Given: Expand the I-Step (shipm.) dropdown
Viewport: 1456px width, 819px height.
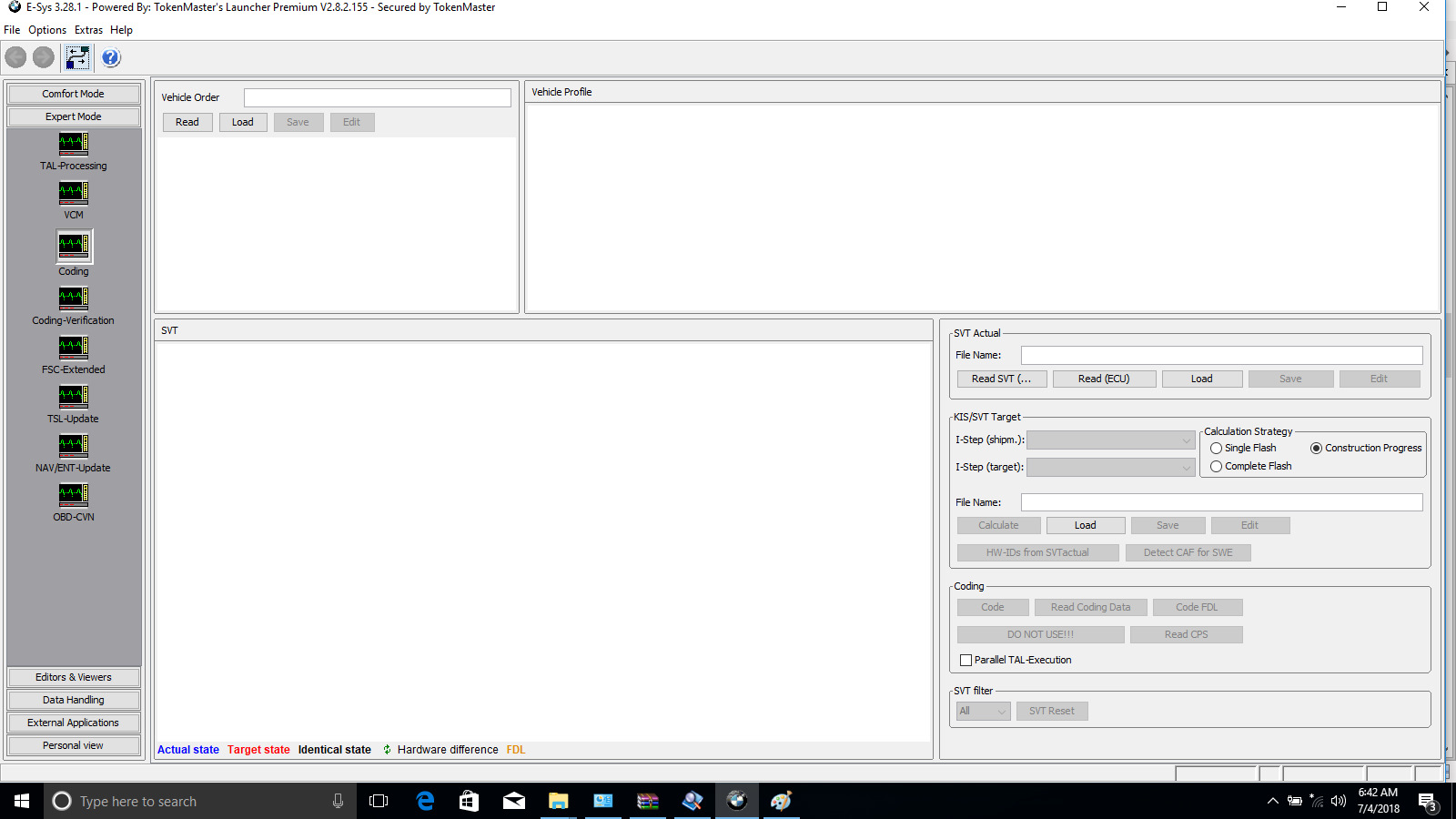Looking at the screenshot, I should click(1111, 440).
